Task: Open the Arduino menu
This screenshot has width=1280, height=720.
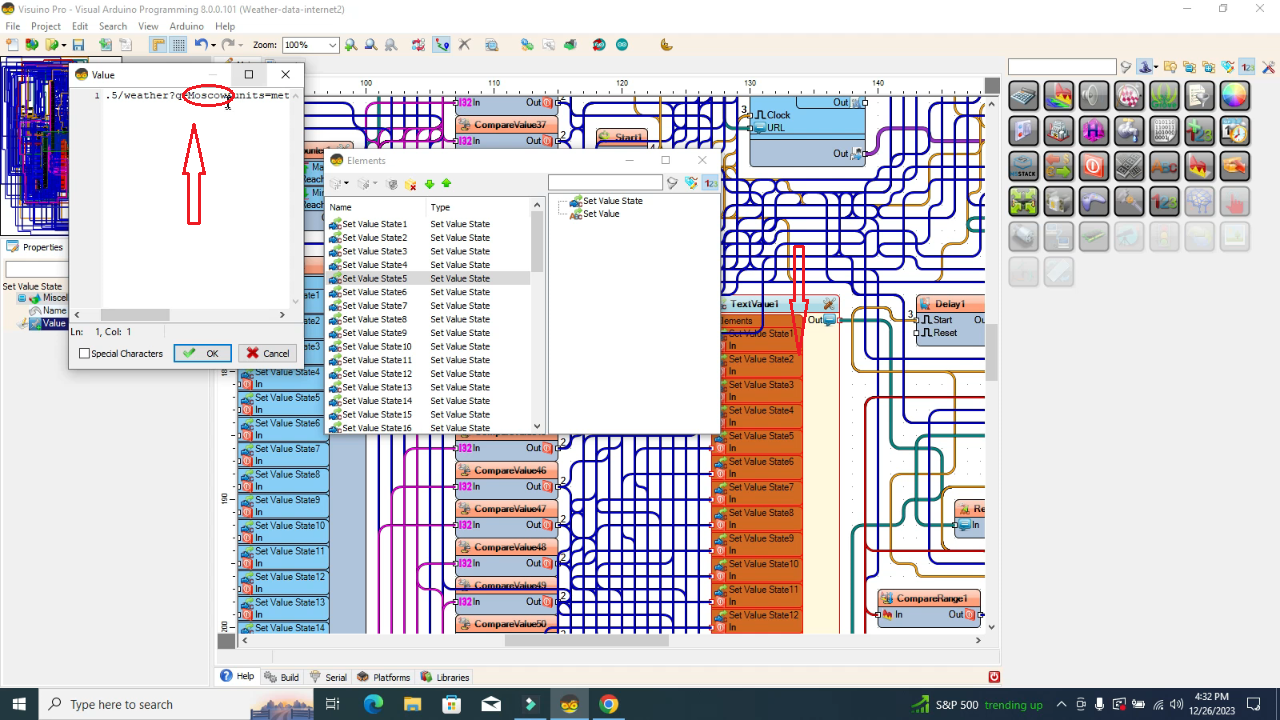Action: (x=187, y=26)
